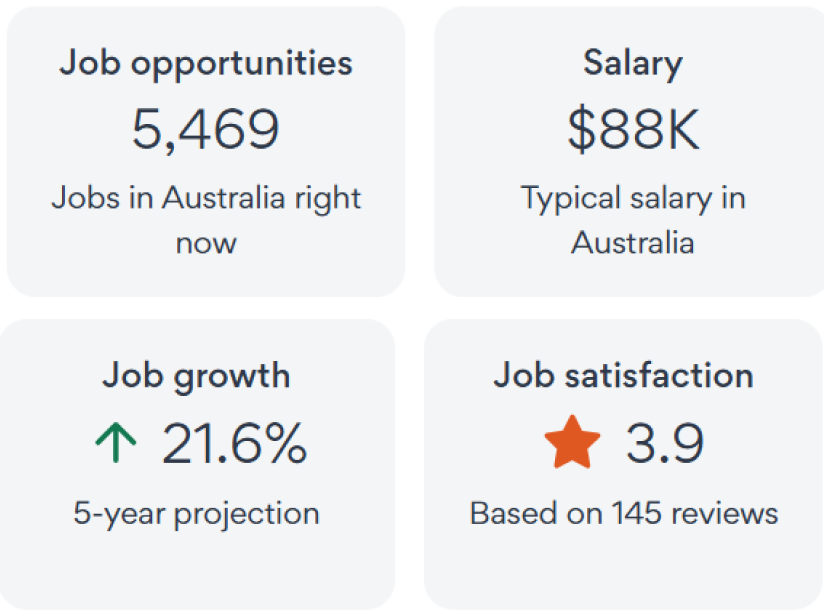Open the Based on 145 reviews text

(x=623, y=513)
